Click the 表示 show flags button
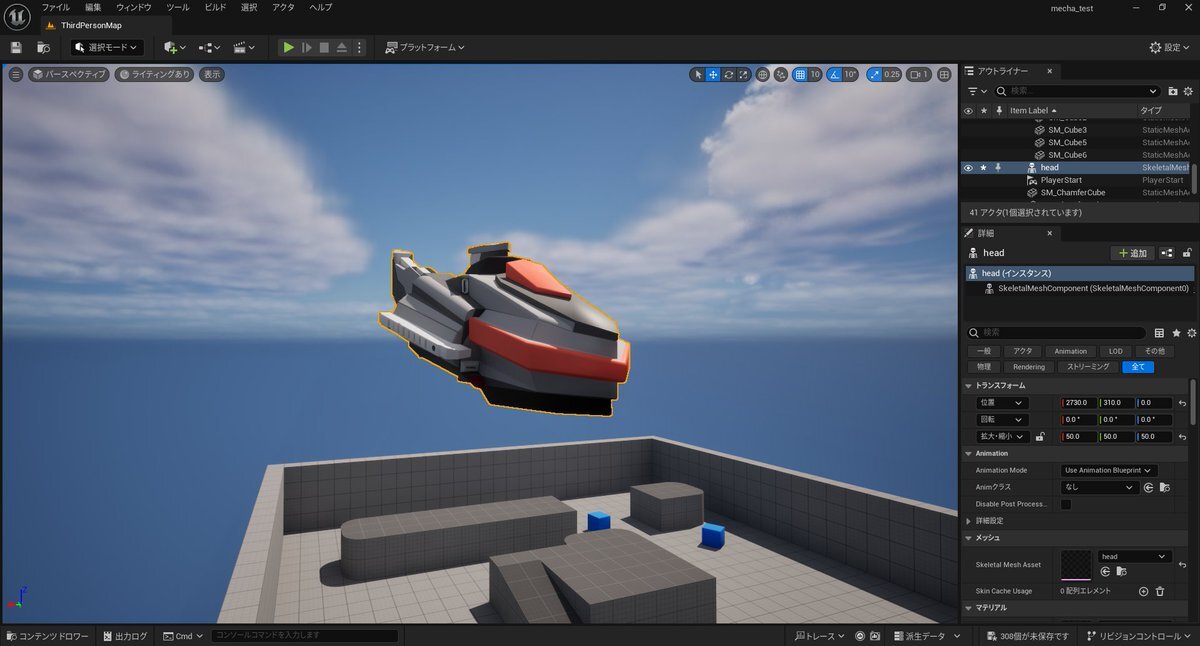Screen dimensions: 1200x646 pyautogui.click(x=211, y=74)
